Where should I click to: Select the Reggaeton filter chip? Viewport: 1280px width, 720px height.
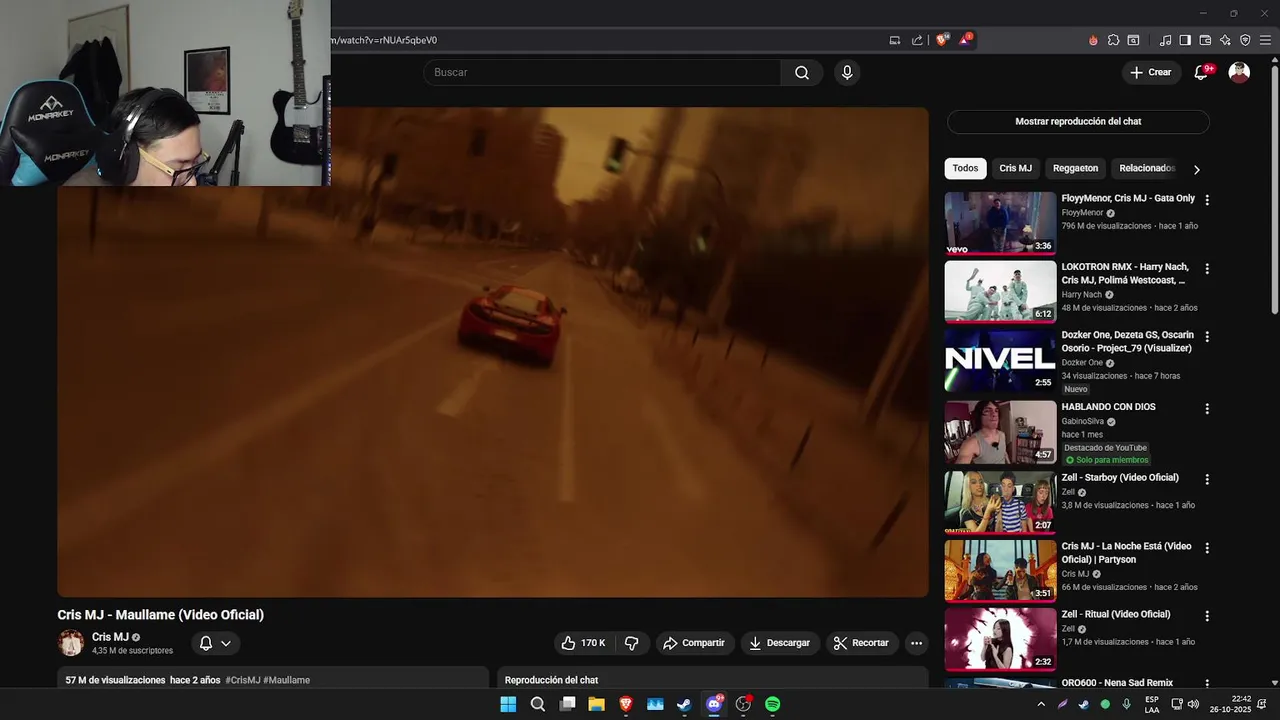(1075, 168)
